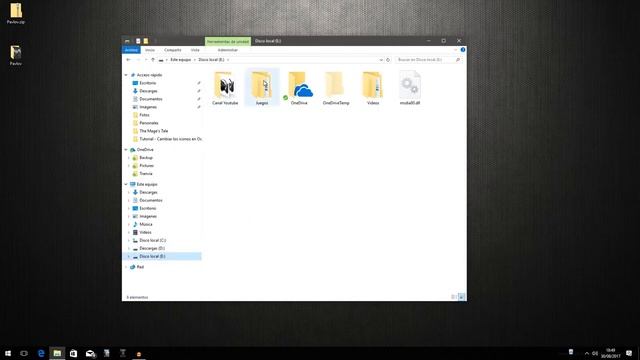Expand the Red tree node
This screenshot has width=640, height=360.
pyautogui.click(x=126, y=267)
